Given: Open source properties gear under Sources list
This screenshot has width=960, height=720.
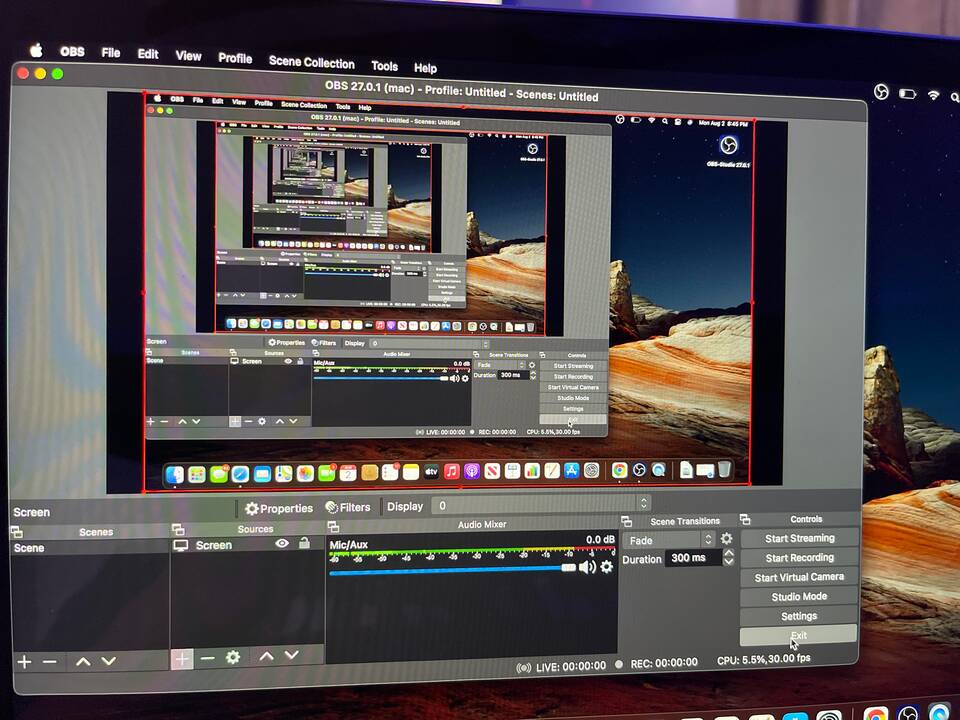Looking at the screenshot, I should pyautogui.click(x=233, y=658).
